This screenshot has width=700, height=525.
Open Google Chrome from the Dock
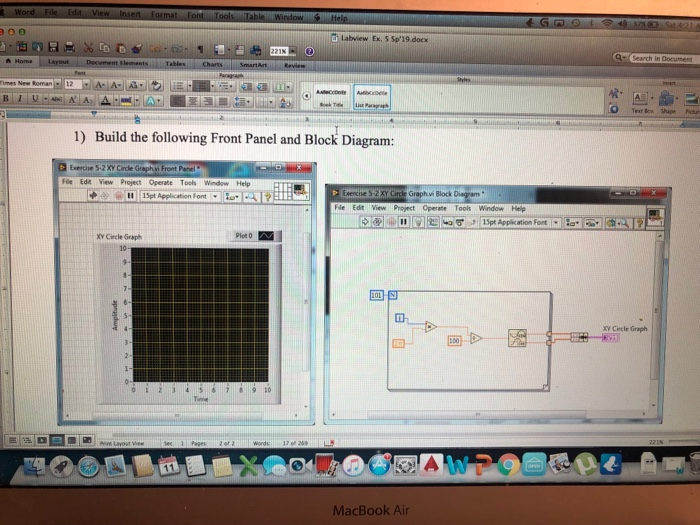[508, 465]
